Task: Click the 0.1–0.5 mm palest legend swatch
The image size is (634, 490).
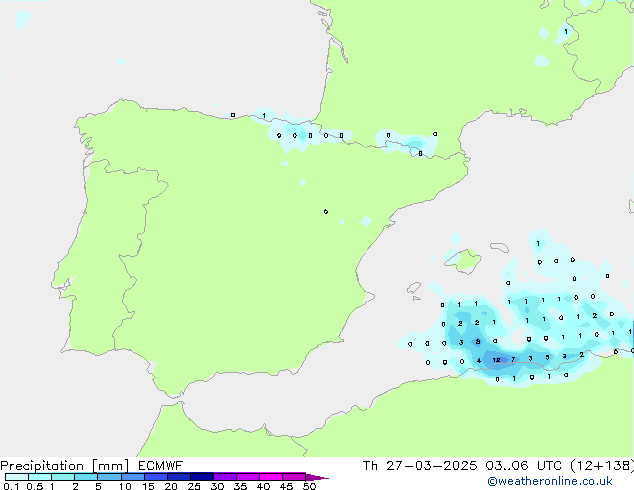Action: point(17,477)
